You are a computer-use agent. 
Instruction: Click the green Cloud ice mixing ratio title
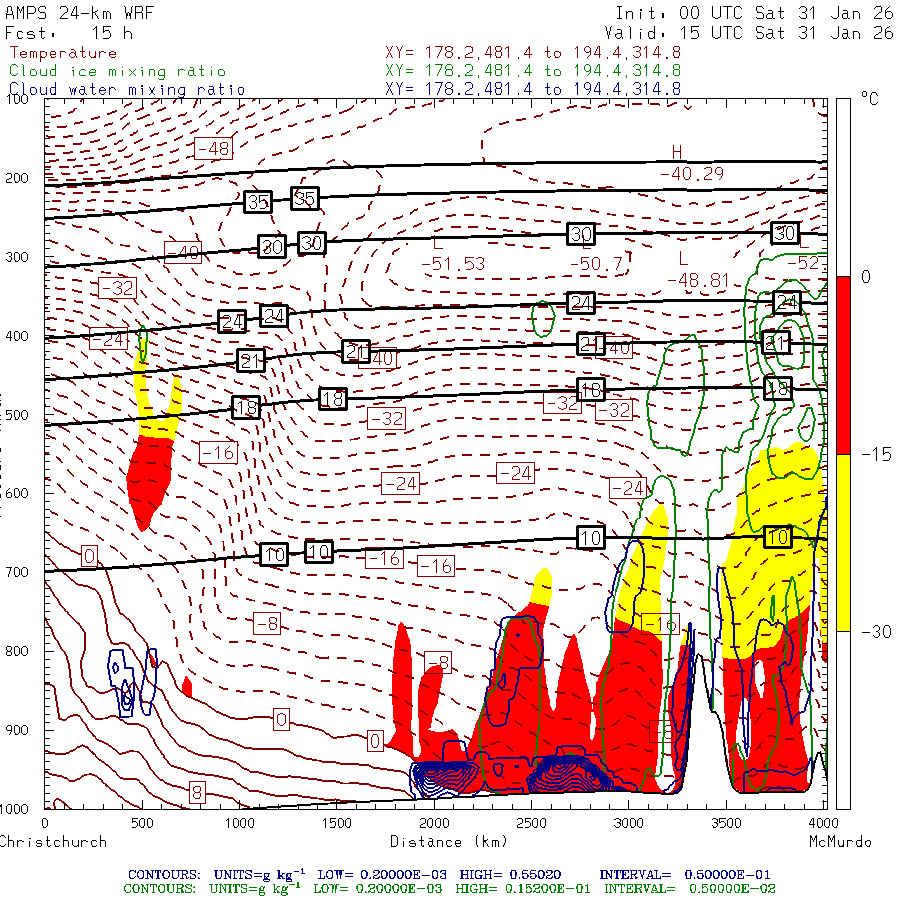coord(118,71)
